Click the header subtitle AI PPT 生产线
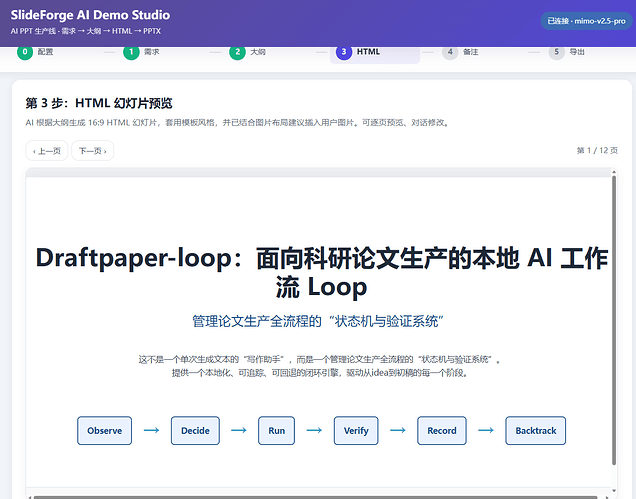Viewport: 636px width, 499px height. pos(86,31)
